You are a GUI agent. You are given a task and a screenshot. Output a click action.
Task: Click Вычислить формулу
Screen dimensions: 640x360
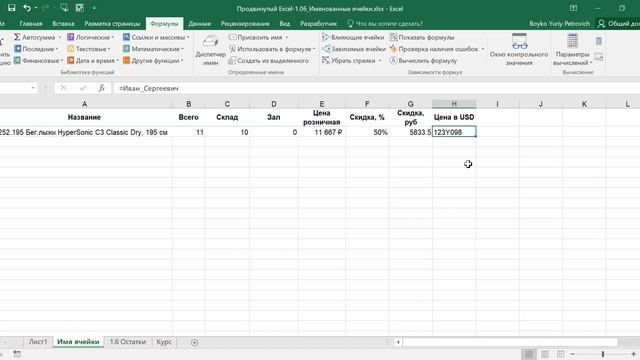coord(423,60)
